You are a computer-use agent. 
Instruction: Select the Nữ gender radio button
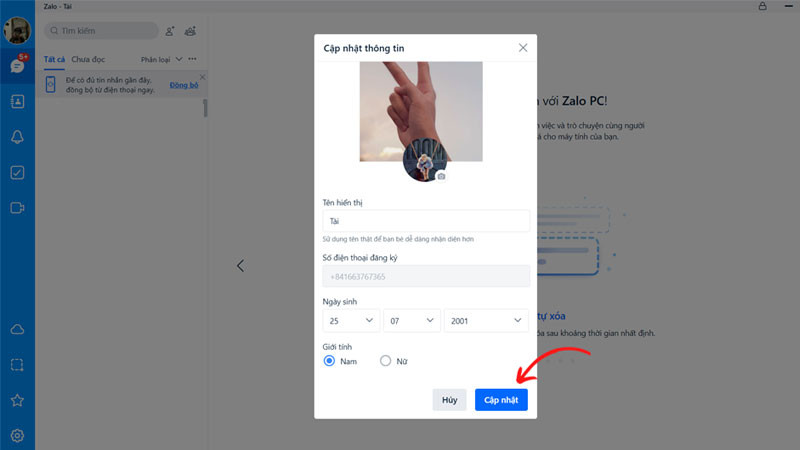[x=385, y=361]
